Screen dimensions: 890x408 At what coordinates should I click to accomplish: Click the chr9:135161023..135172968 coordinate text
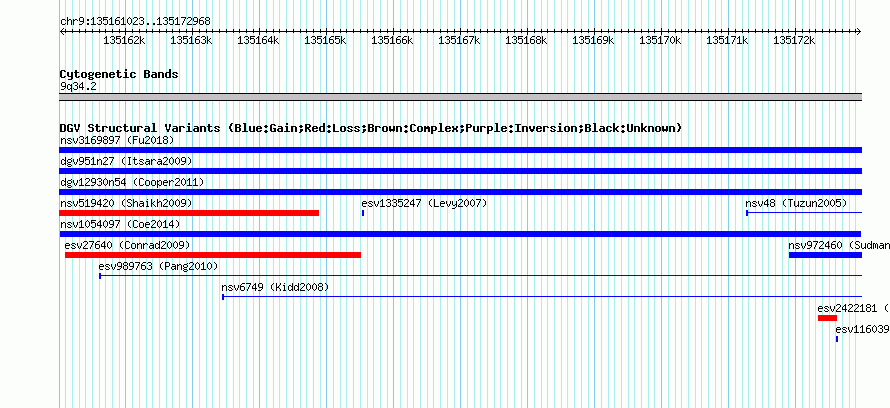click(x=135, y=22)
